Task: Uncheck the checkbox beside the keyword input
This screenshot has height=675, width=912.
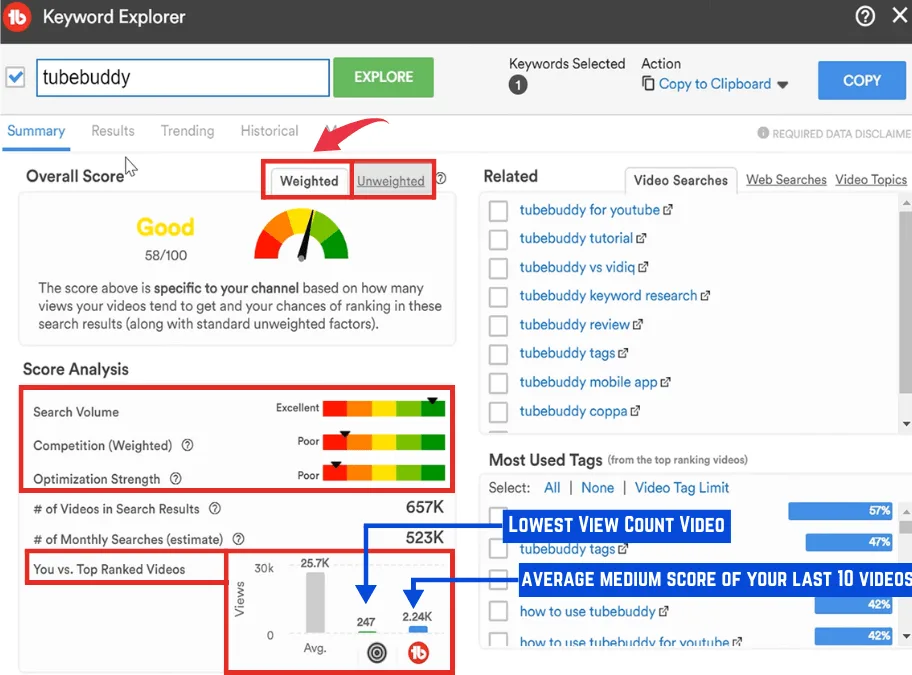Action: point(15,77)
